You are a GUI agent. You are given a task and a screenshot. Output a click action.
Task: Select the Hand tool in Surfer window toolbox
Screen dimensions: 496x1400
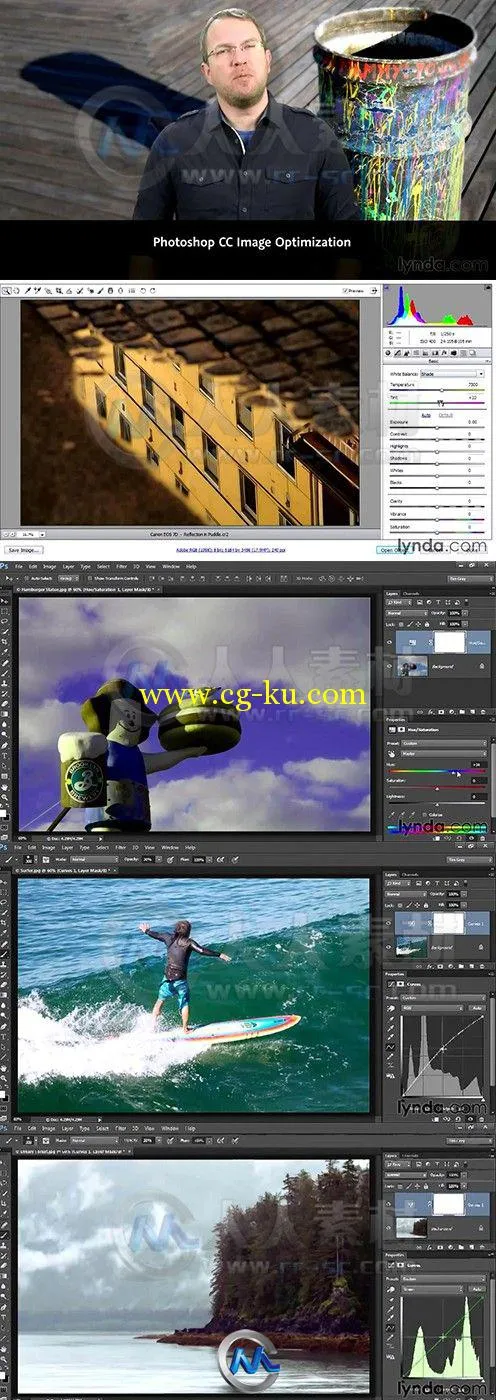coord(5,1068)
